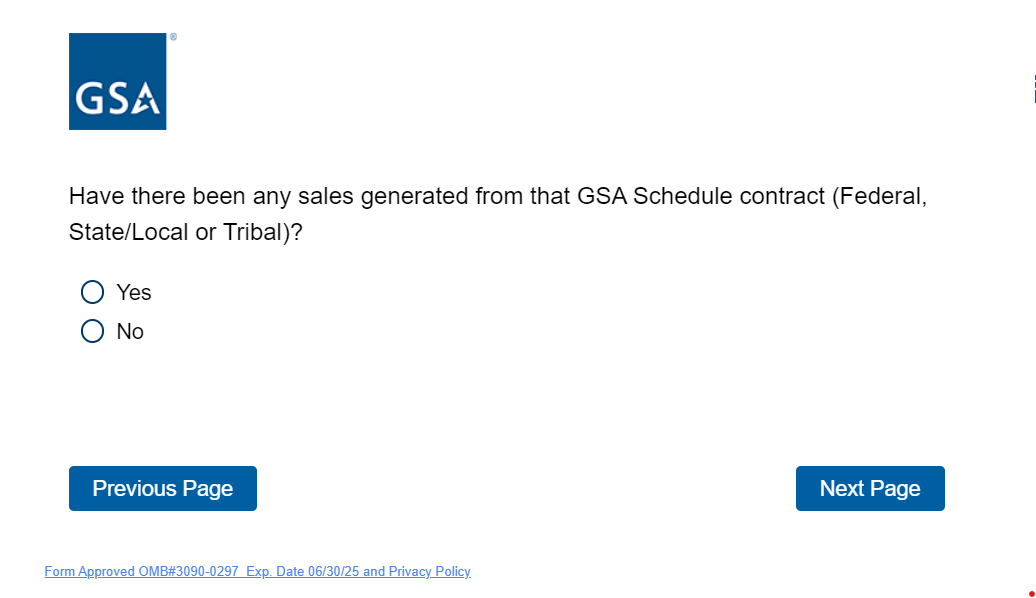This screenshot has width=1036, height=598.
Task: Click the GSA logo
Action: click(117, 81)
